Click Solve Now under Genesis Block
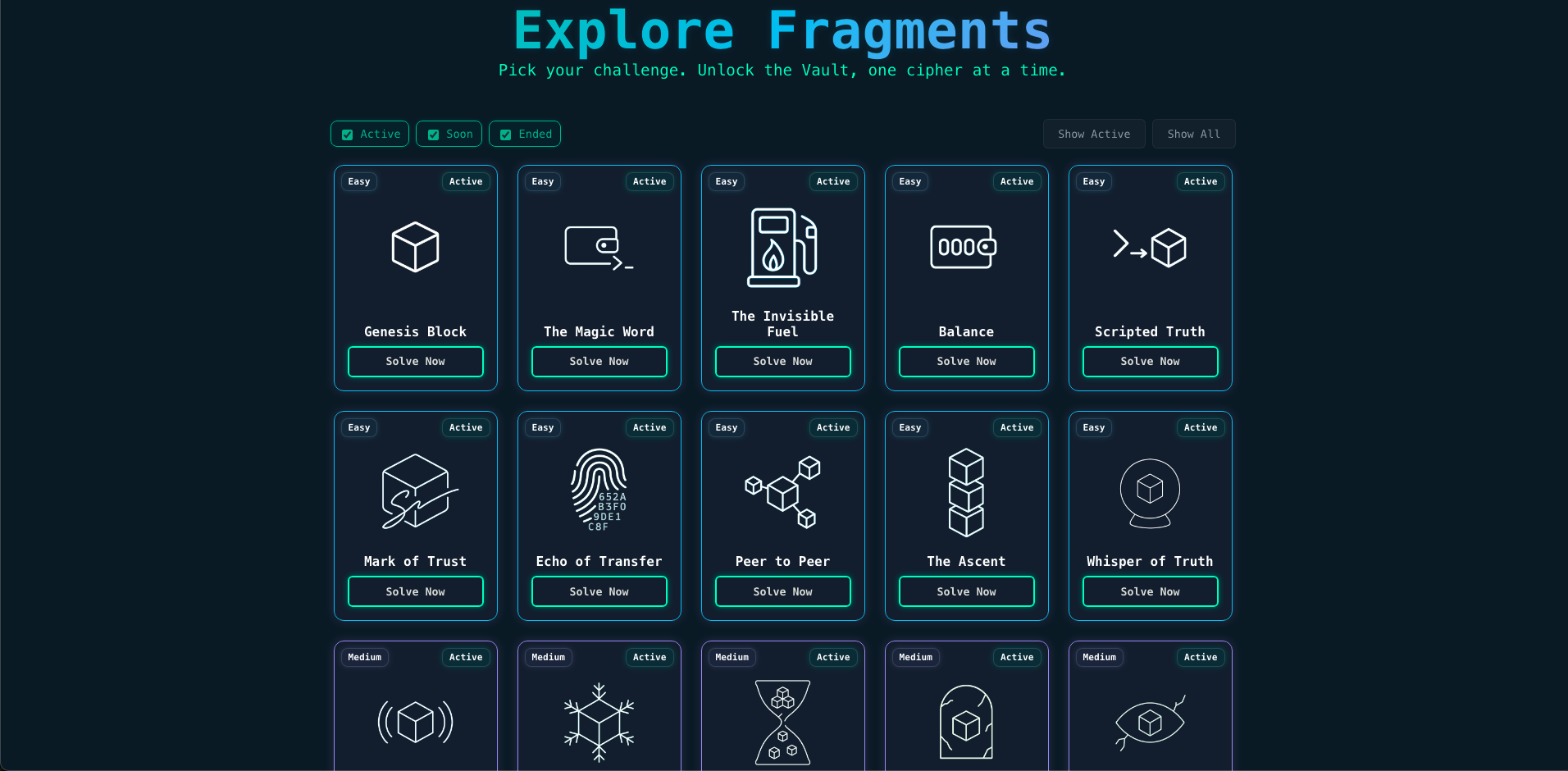This screenshot has height=771, width=1568. point(415,362)
